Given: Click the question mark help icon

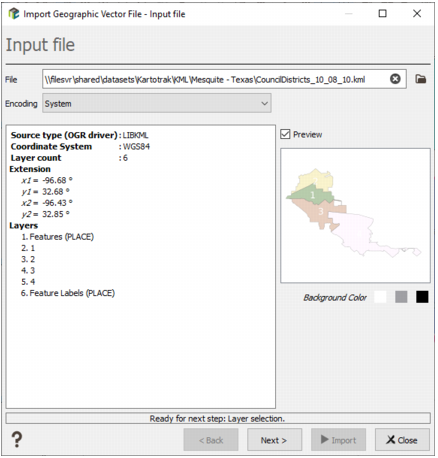Looking at the screenshot, I should pos(17,439).
